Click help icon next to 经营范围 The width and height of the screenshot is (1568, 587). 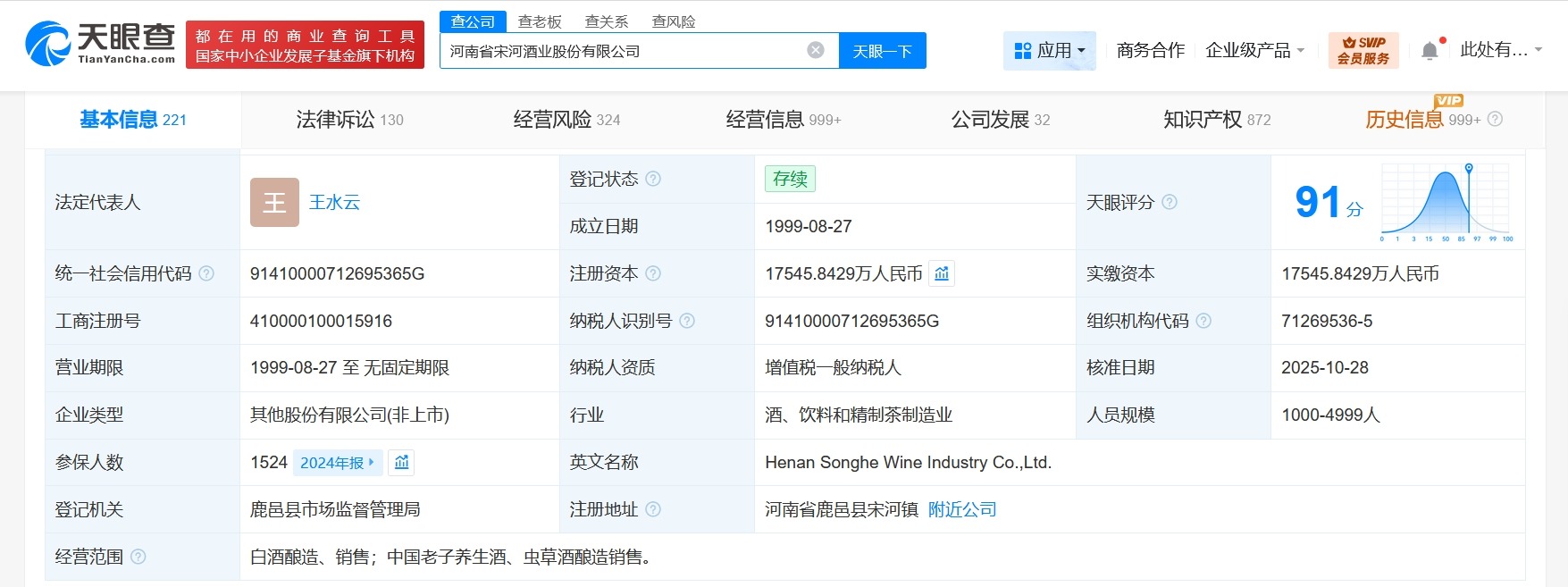138,556
